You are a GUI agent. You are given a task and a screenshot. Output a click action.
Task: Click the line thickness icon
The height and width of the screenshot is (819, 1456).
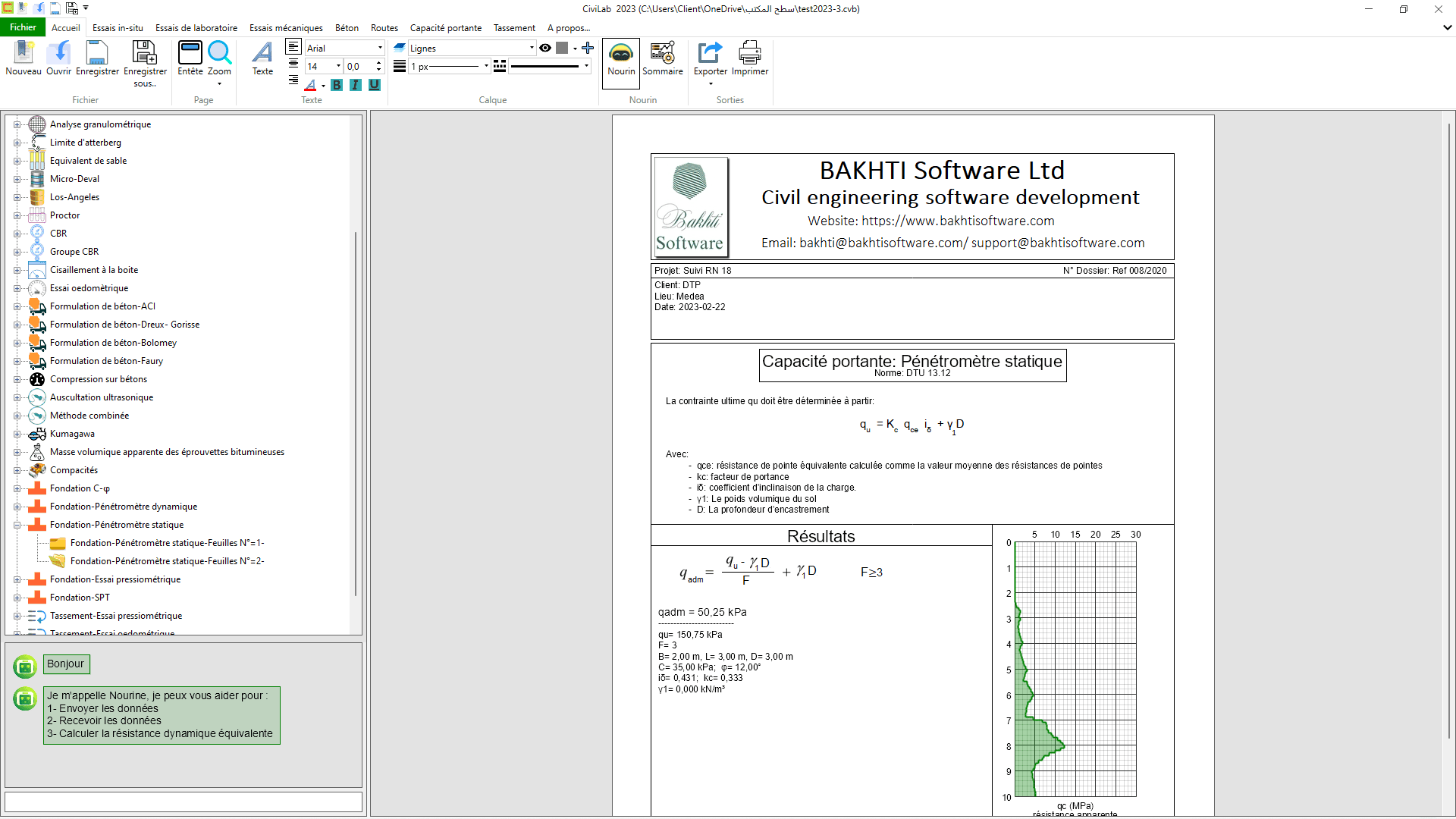(400, 66)
